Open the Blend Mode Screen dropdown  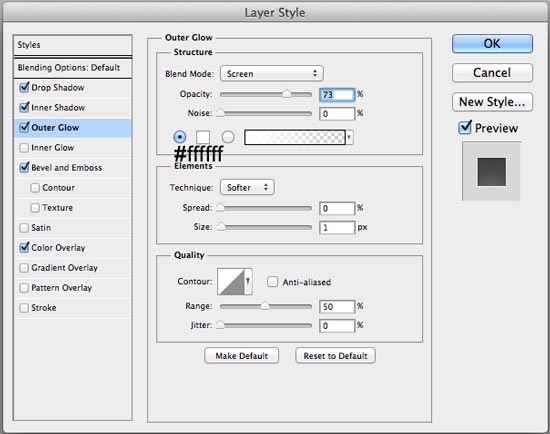271,74
